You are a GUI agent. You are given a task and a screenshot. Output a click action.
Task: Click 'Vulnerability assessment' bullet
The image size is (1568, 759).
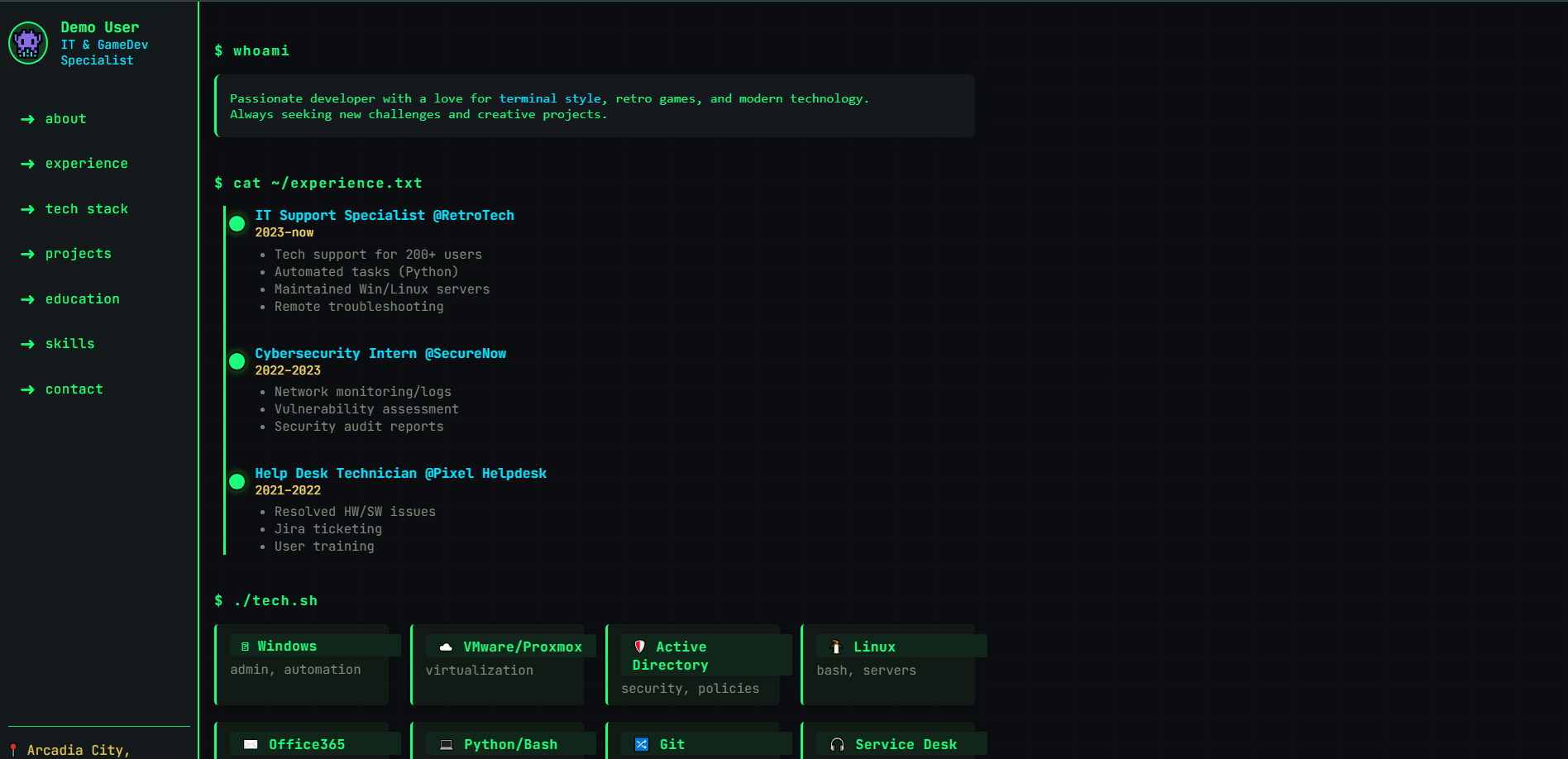coord(366,409)
